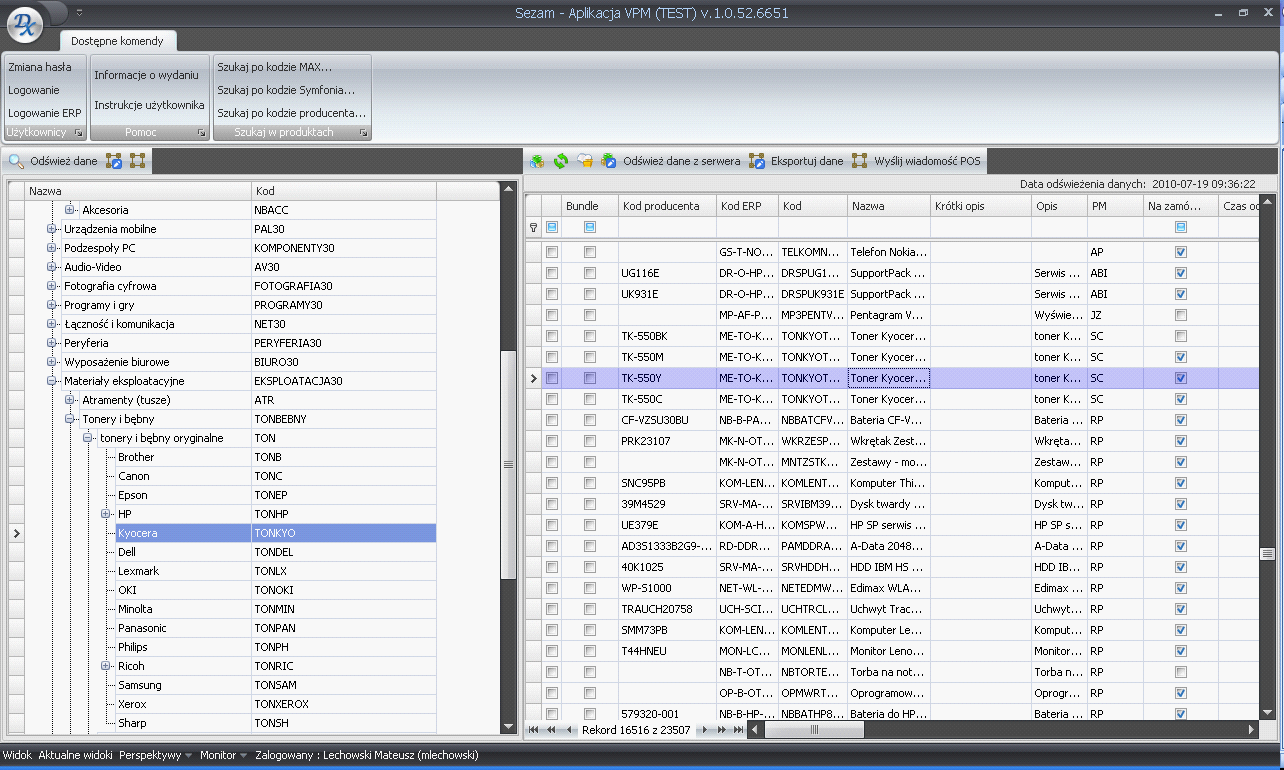Tick the Bundle checkbox for row SNC95PB
Screen dimensions: 1284x770
coord(590,483)
